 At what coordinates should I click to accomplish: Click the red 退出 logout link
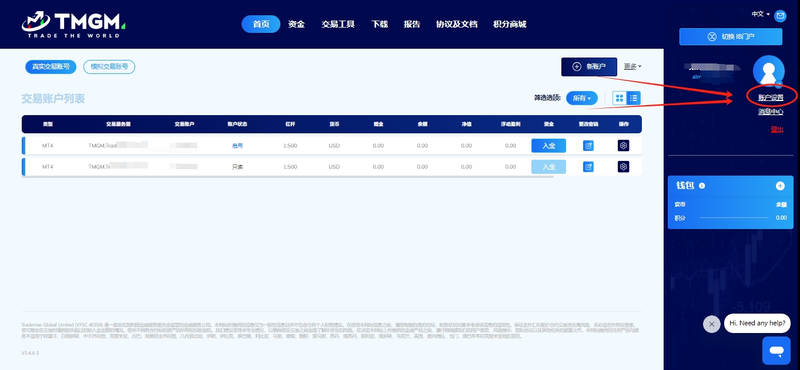(x=777, y=130)
